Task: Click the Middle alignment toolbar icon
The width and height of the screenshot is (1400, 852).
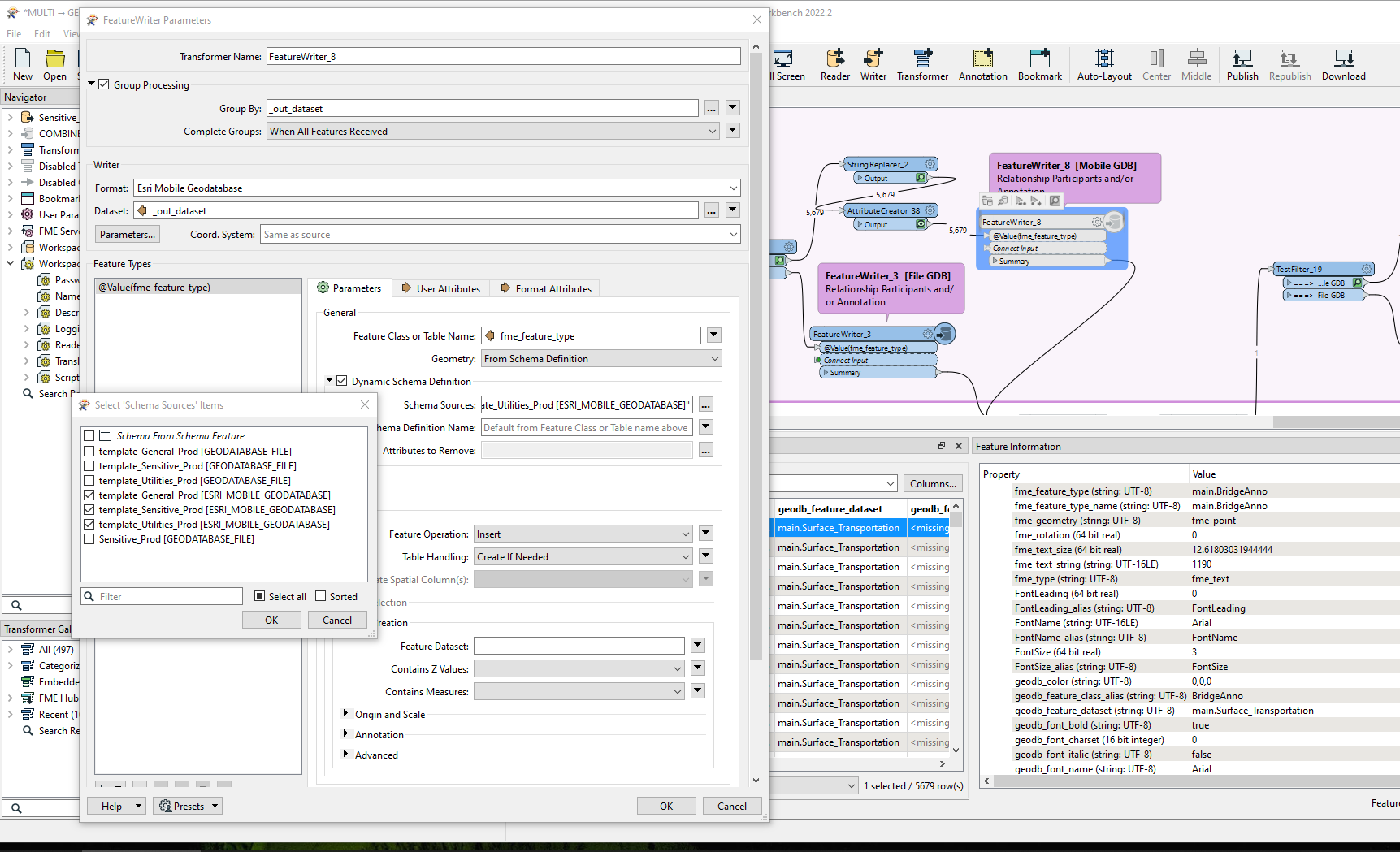Action: coord(1196,64)
